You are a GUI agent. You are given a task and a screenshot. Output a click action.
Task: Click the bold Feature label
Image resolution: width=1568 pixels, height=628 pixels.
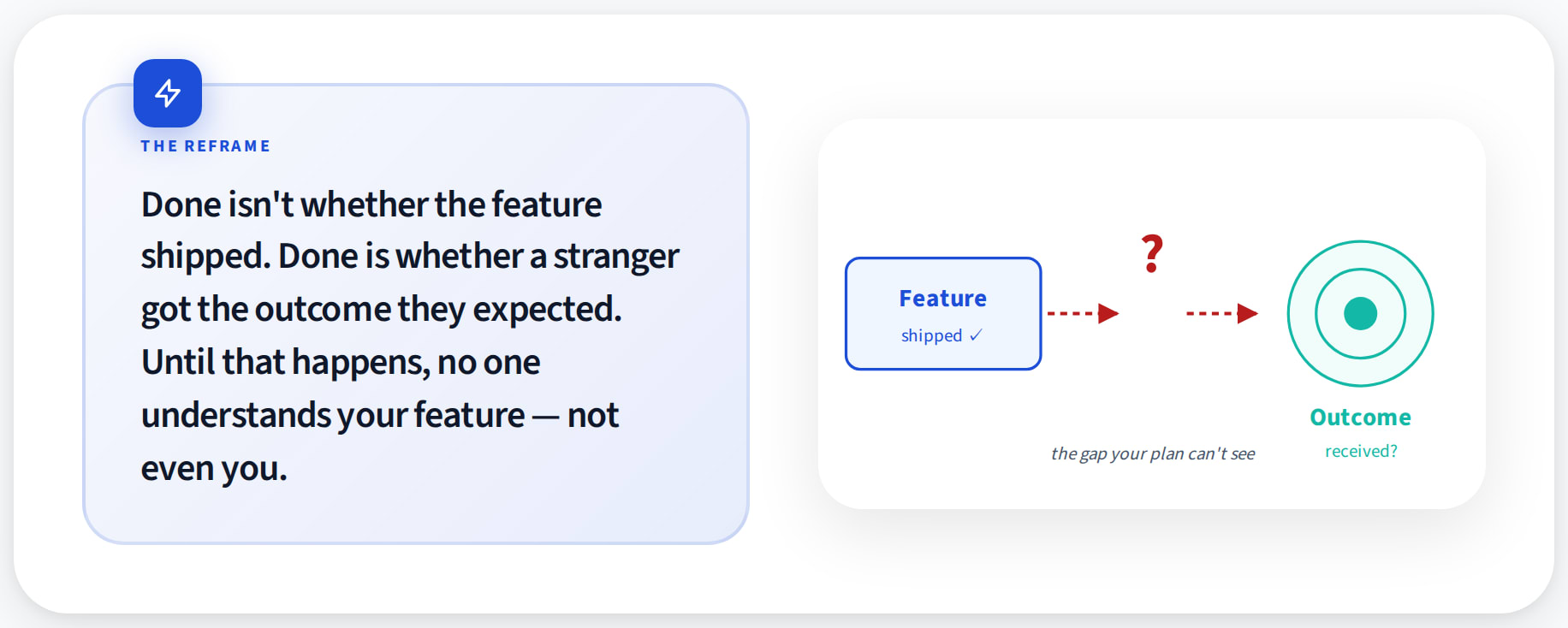[943, 299]
